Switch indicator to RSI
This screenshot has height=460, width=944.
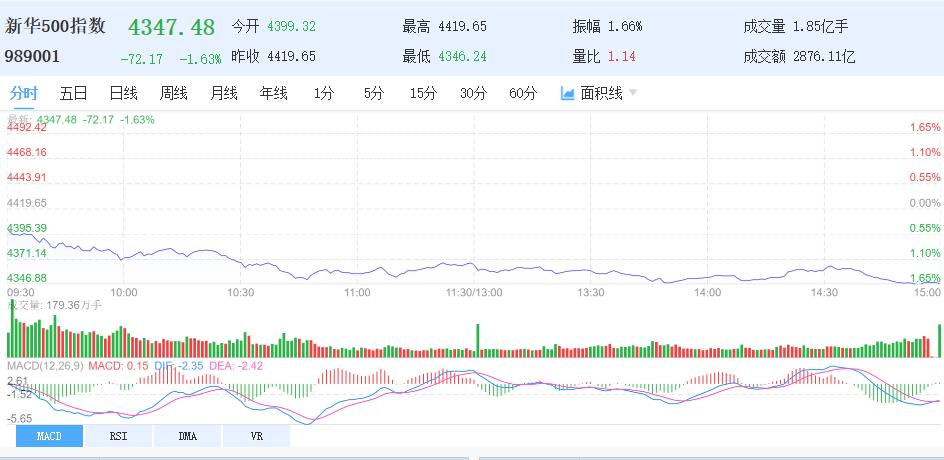pos(118,436)
